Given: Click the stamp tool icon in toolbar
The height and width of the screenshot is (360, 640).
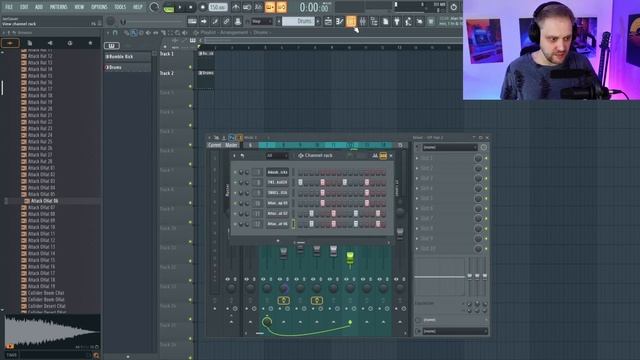Looking at the screenshot, I should (238, 21).
